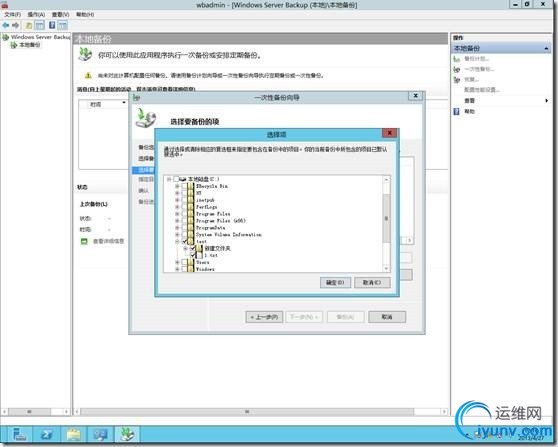Expand the System Volume Information node
This screenshot has height=447, width=558.
[x=177, y=235]
